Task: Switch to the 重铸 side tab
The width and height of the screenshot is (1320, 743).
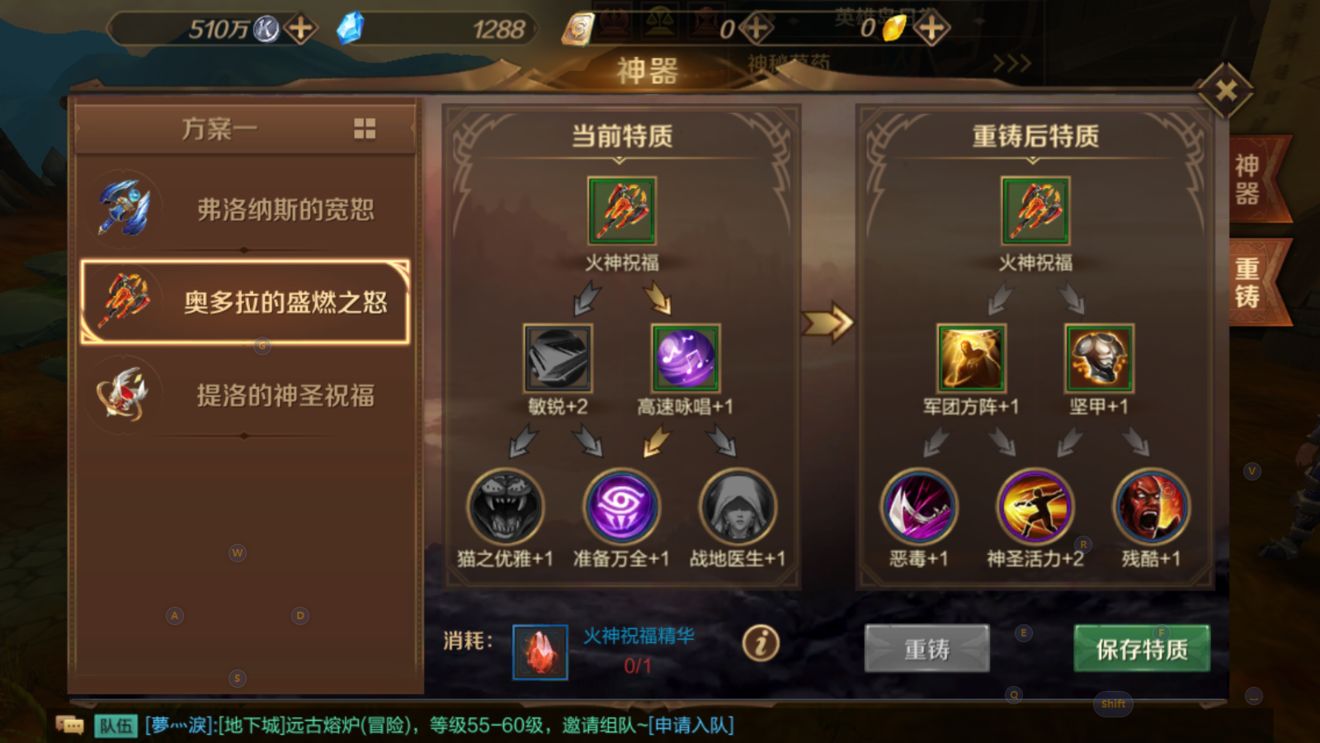Action: pyautogui.click(x=1247, y=283)
